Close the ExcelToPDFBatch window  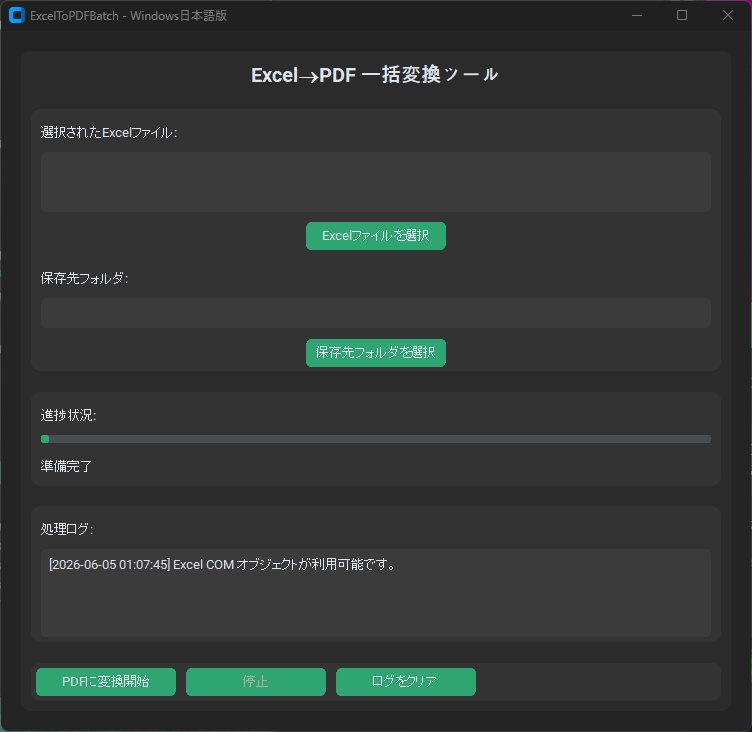(x=728, y=15)
